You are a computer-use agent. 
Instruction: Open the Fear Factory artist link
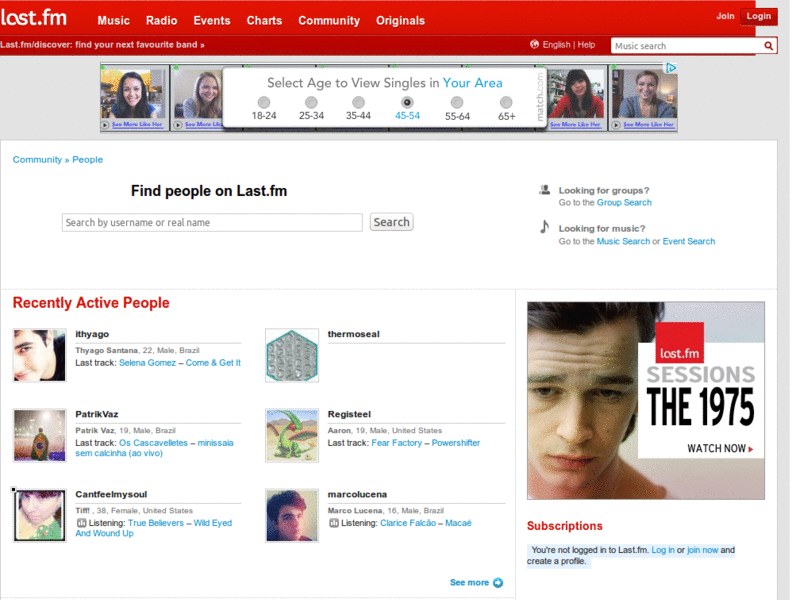(397, 443)
